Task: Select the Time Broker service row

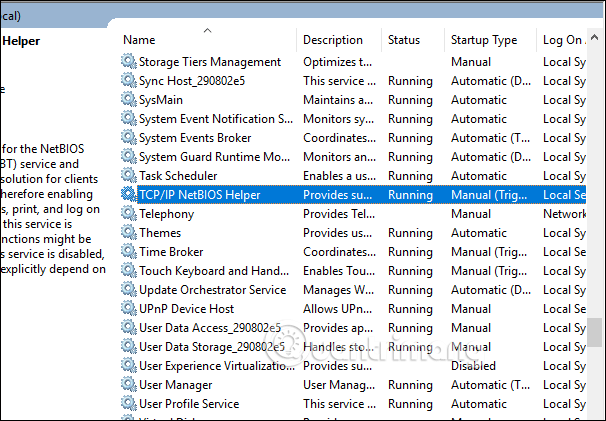Action: [171, 252]
